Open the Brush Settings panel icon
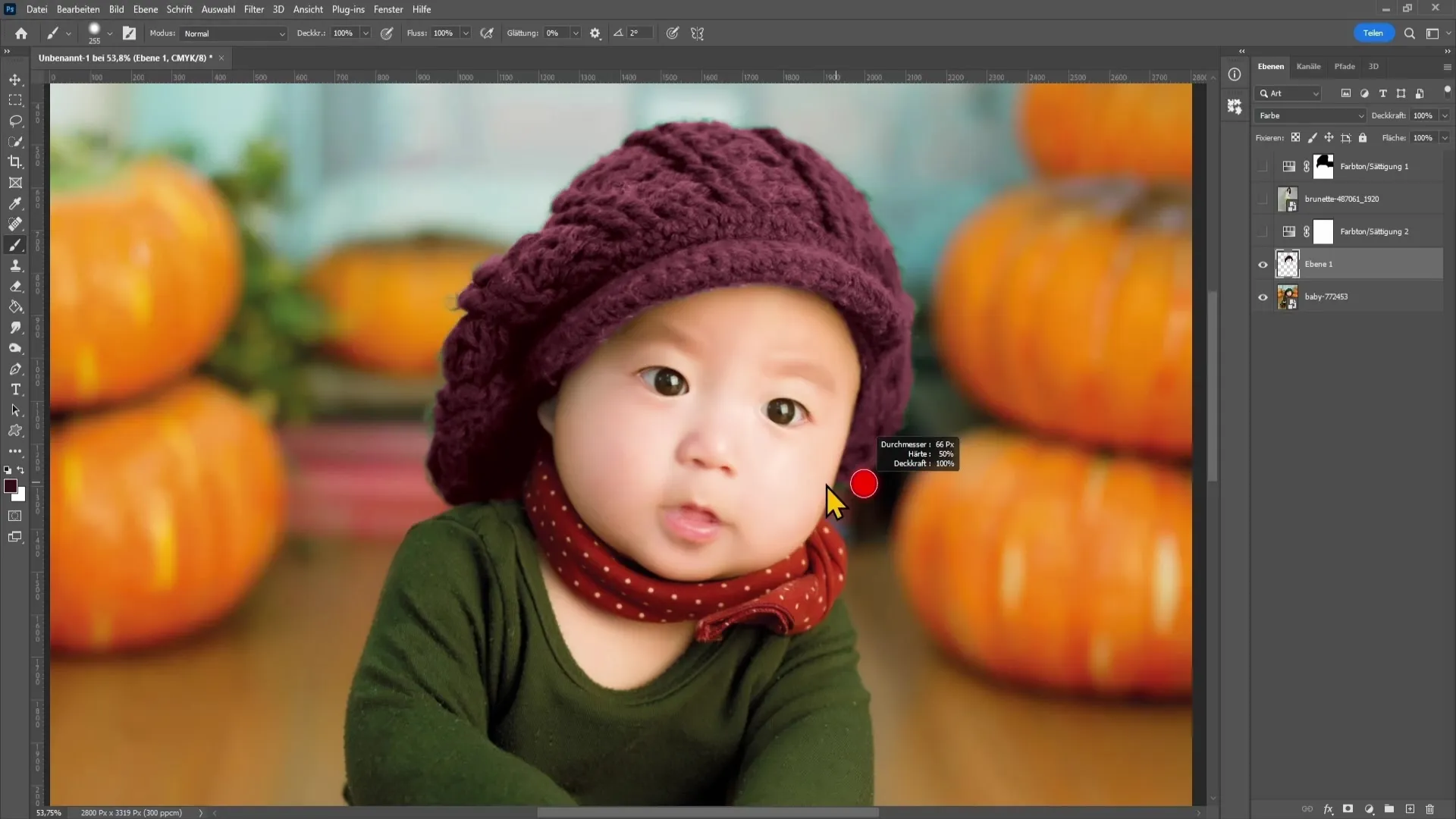1456x819 pixels. (x=129, y=33)
